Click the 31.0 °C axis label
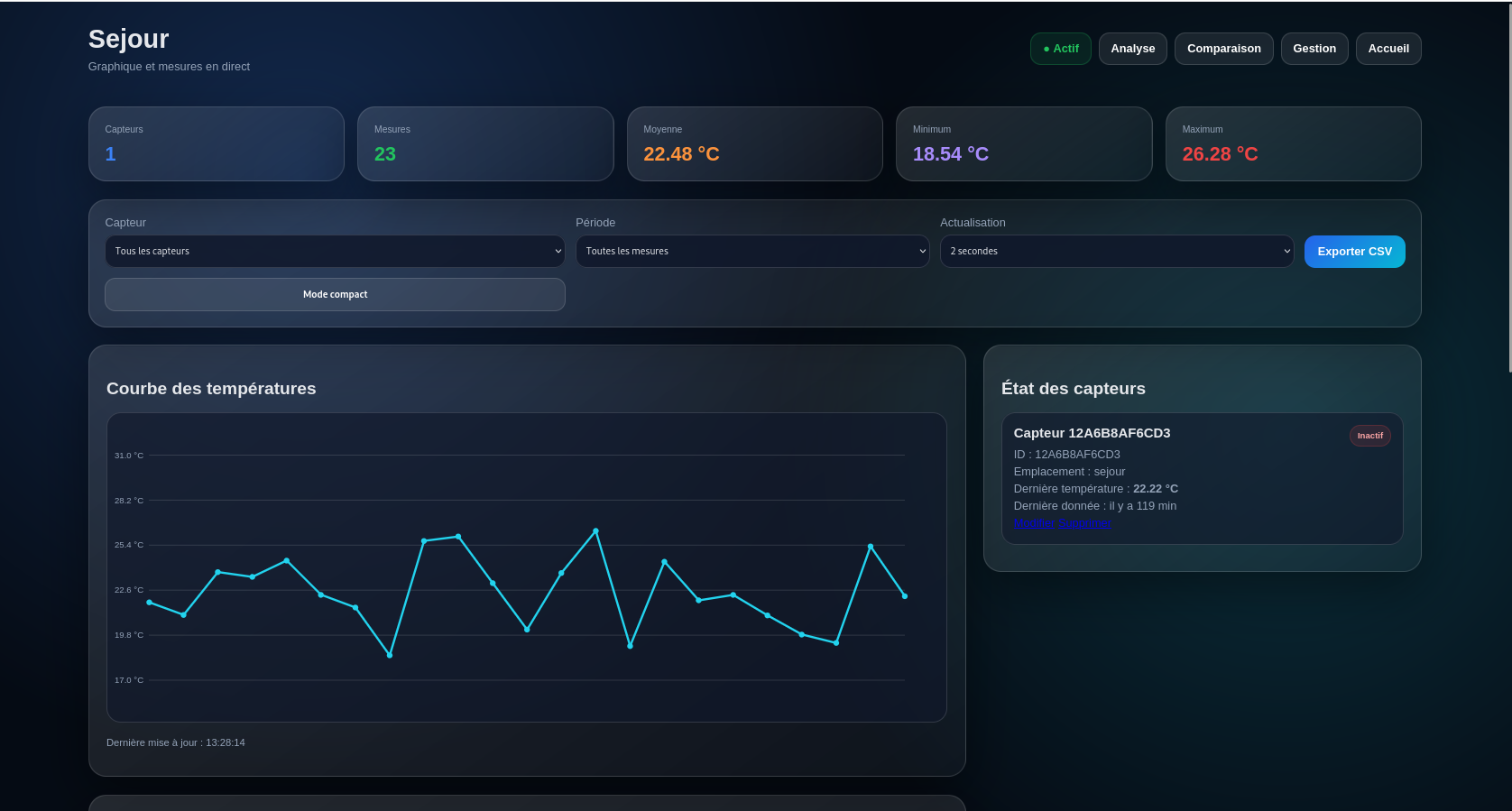Image resolution: width=1512 pixels, height=811 pixels. coord(129,456)
